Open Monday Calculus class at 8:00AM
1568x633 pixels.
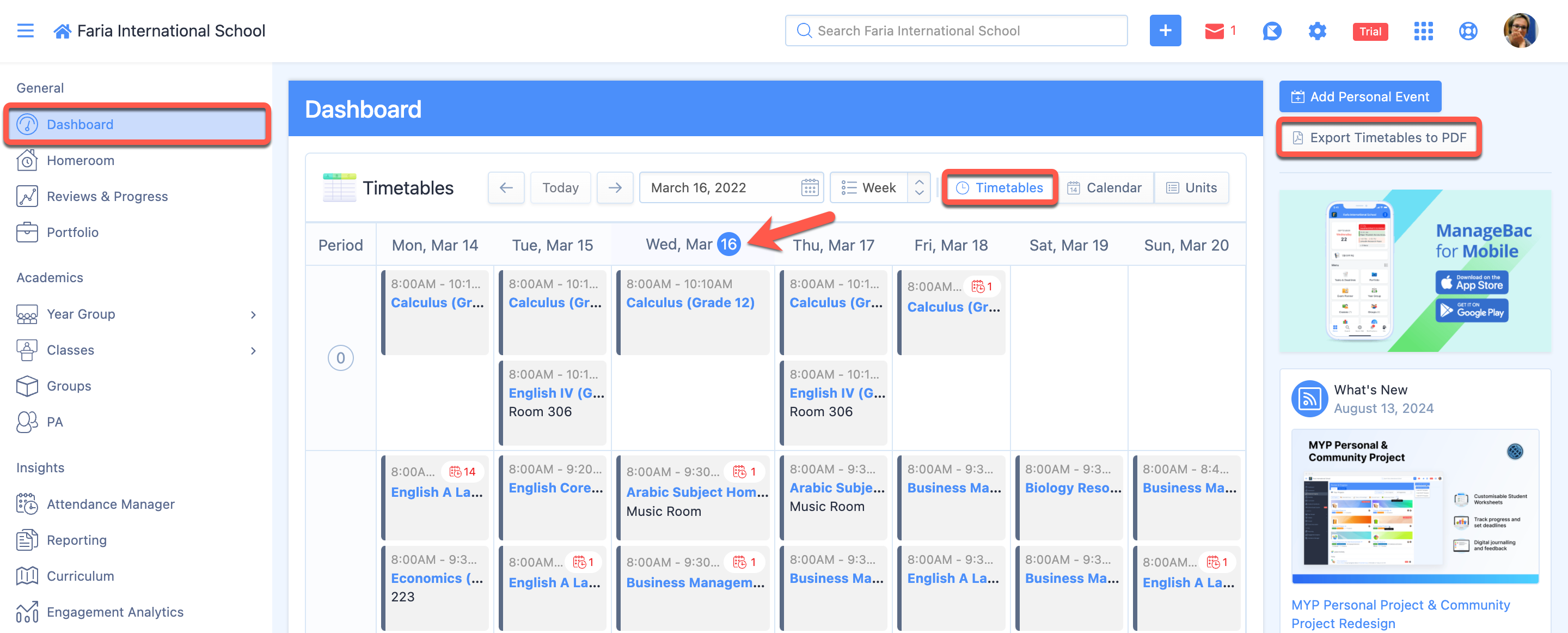(x=434, y=312)
